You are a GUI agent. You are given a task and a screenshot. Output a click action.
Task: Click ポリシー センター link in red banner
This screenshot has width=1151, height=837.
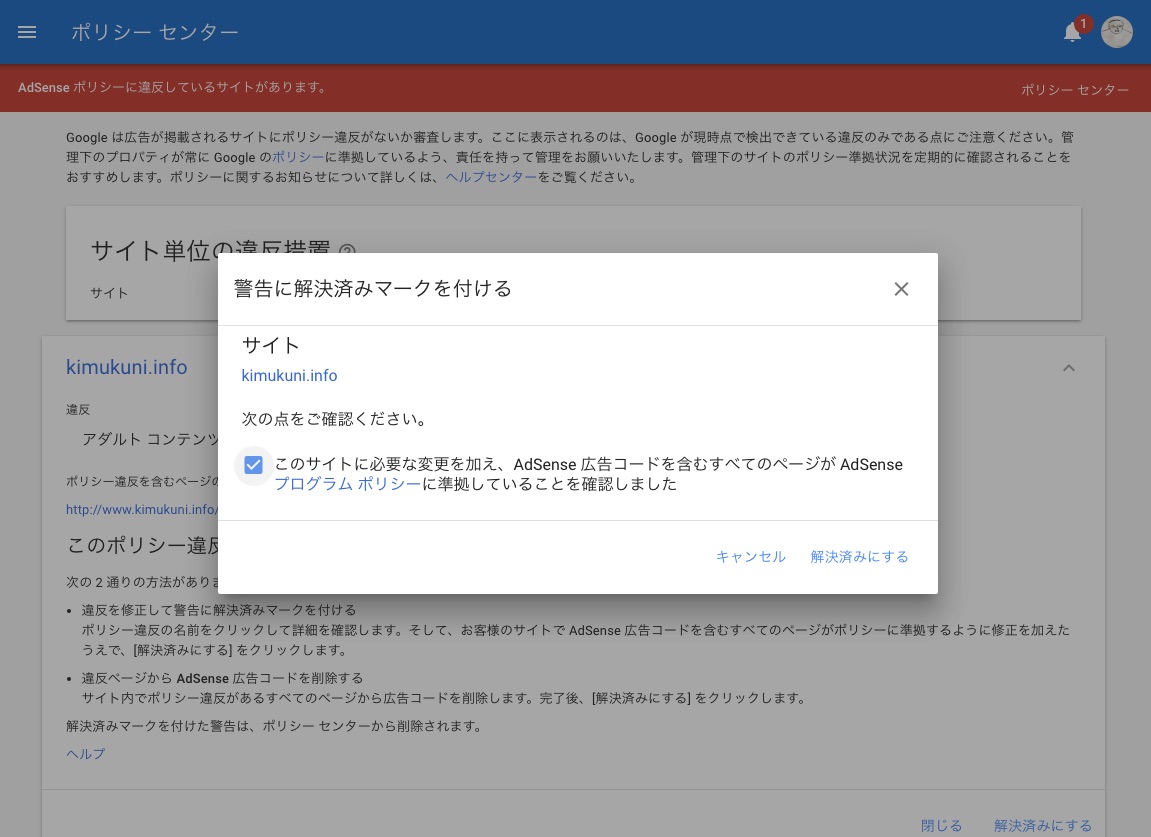pos(1075,90)
